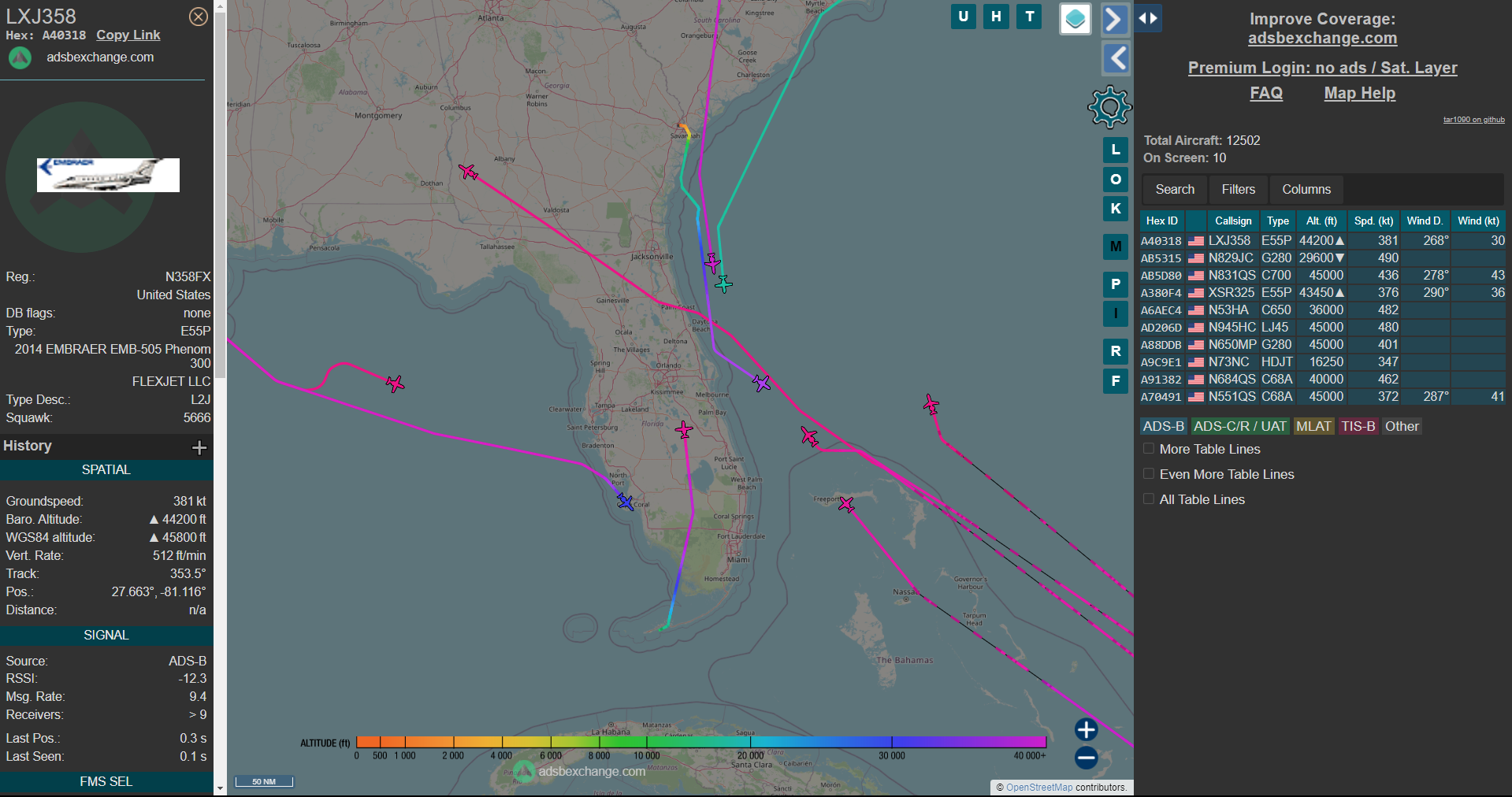
Task: Click the M map button
Action: [1115, 247]
